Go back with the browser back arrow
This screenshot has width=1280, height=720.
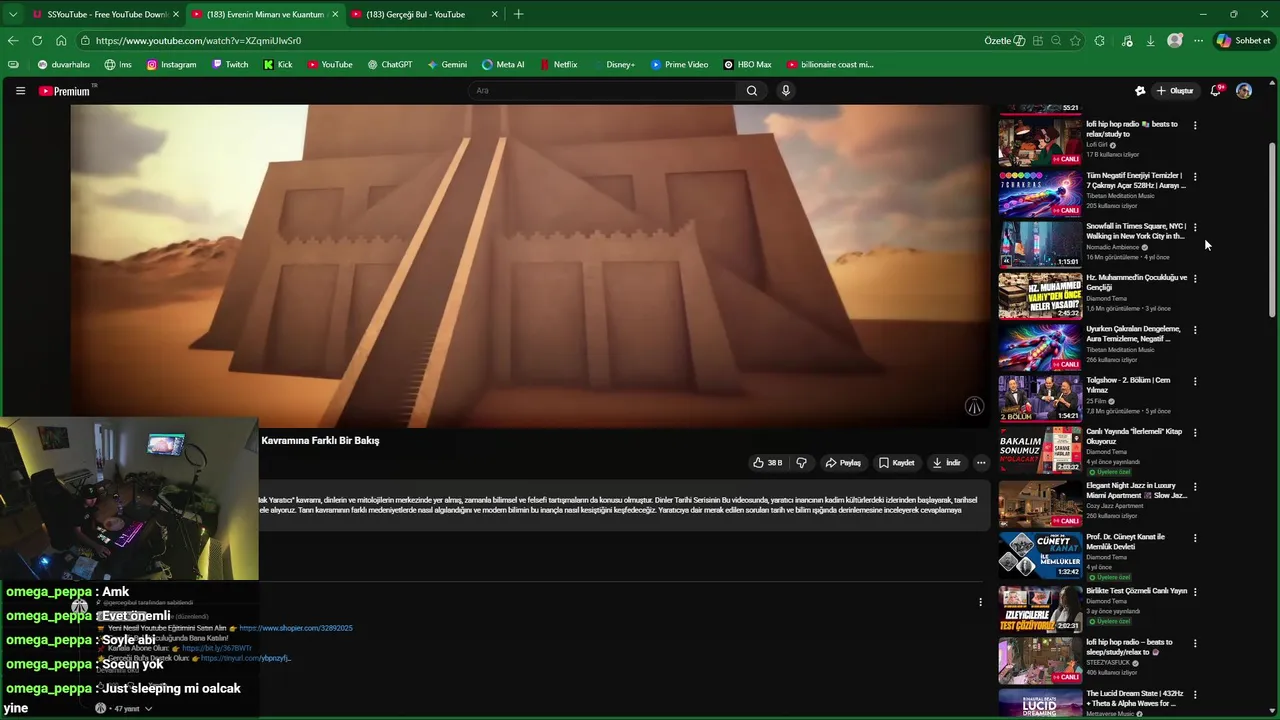[13, 41]
